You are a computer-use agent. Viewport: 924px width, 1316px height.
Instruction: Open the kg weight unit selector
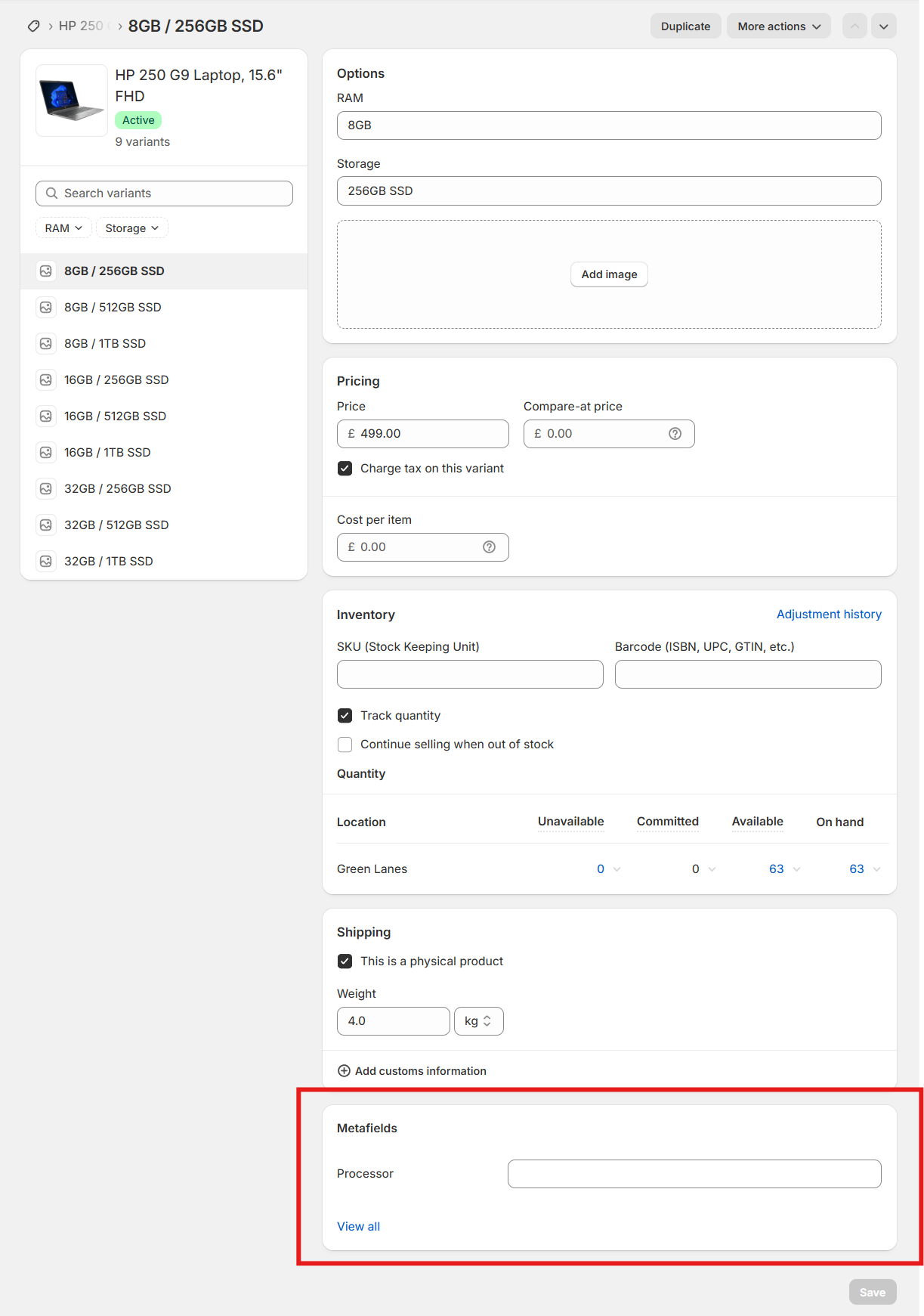pos(478,1021)
